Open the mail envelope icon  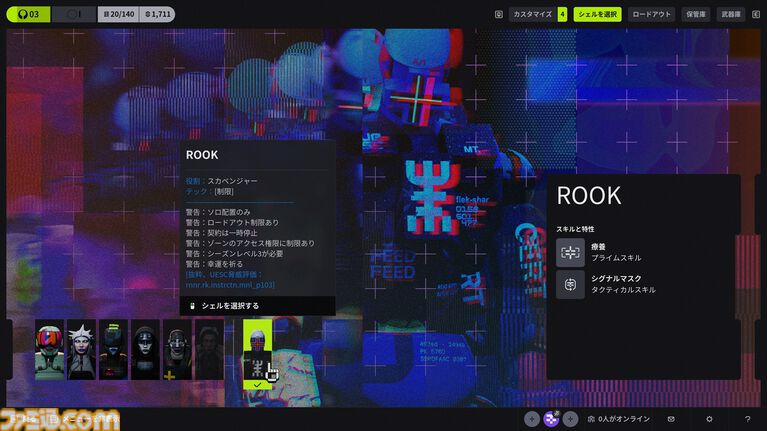click(x=671, y=419)
